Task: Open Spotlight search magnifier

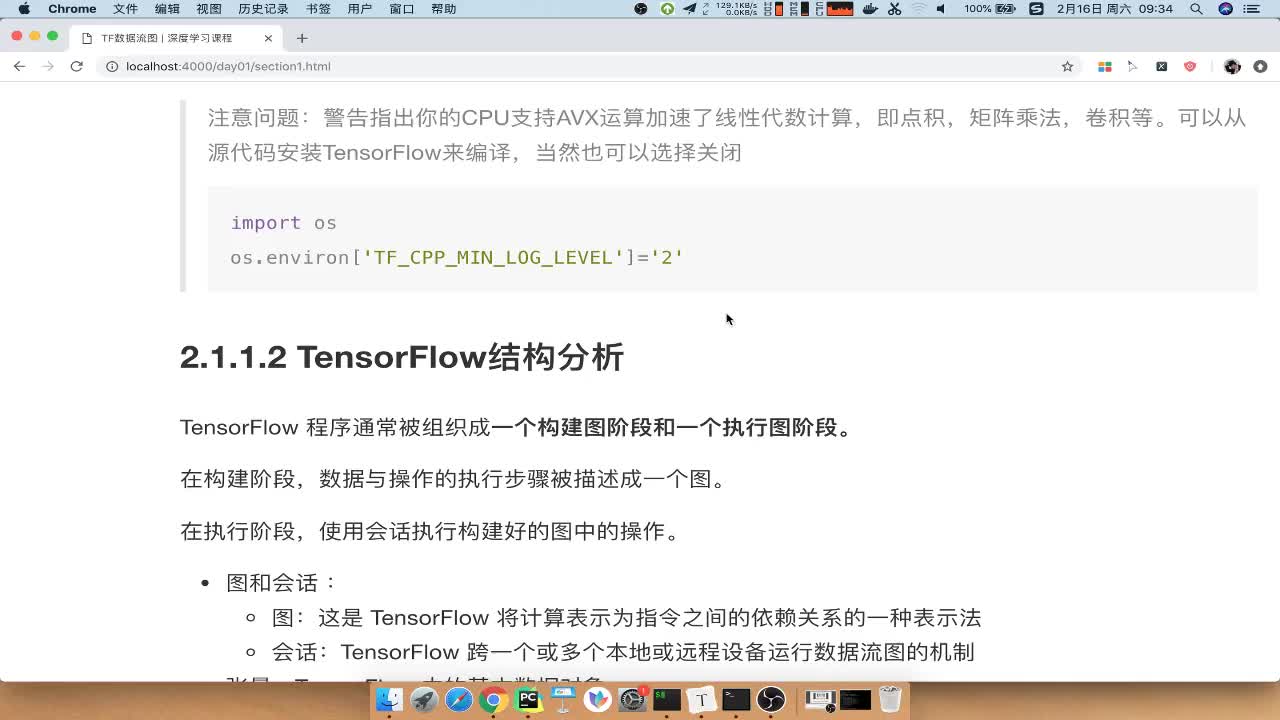Action: click(1197, 9)
